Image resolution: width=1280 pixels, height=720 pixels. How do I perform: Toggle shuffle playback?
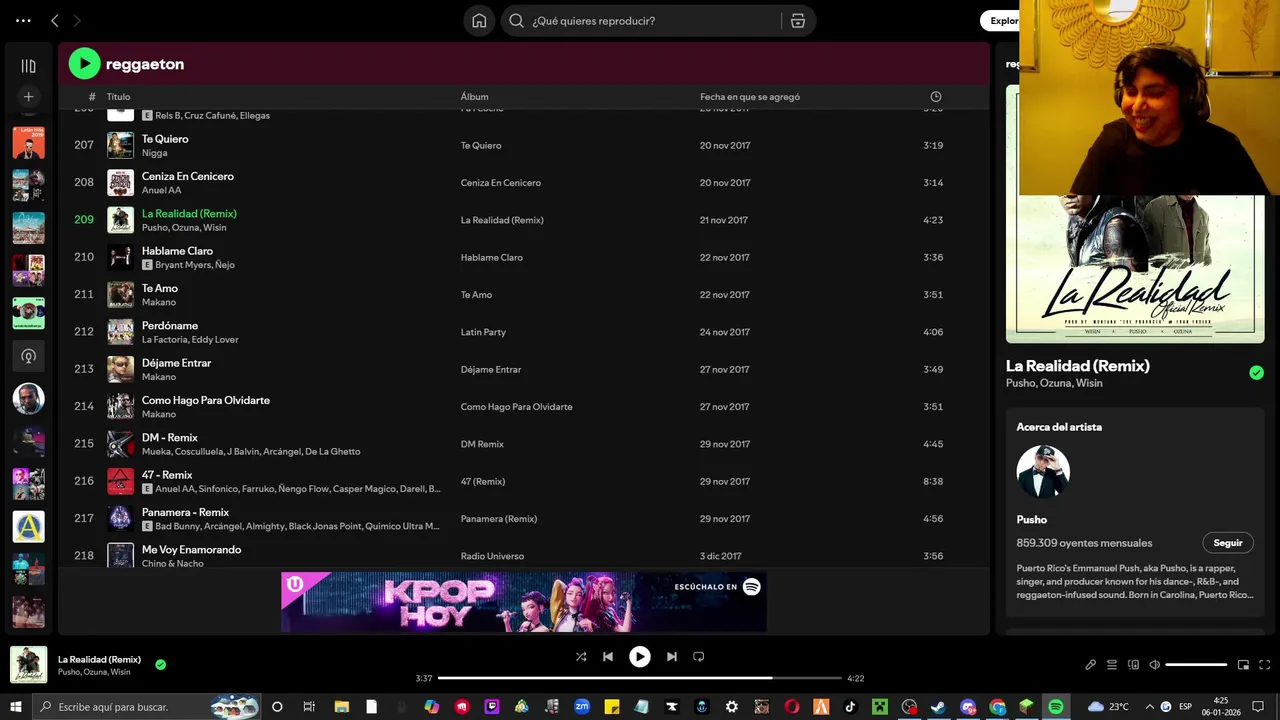pos(581,657)
